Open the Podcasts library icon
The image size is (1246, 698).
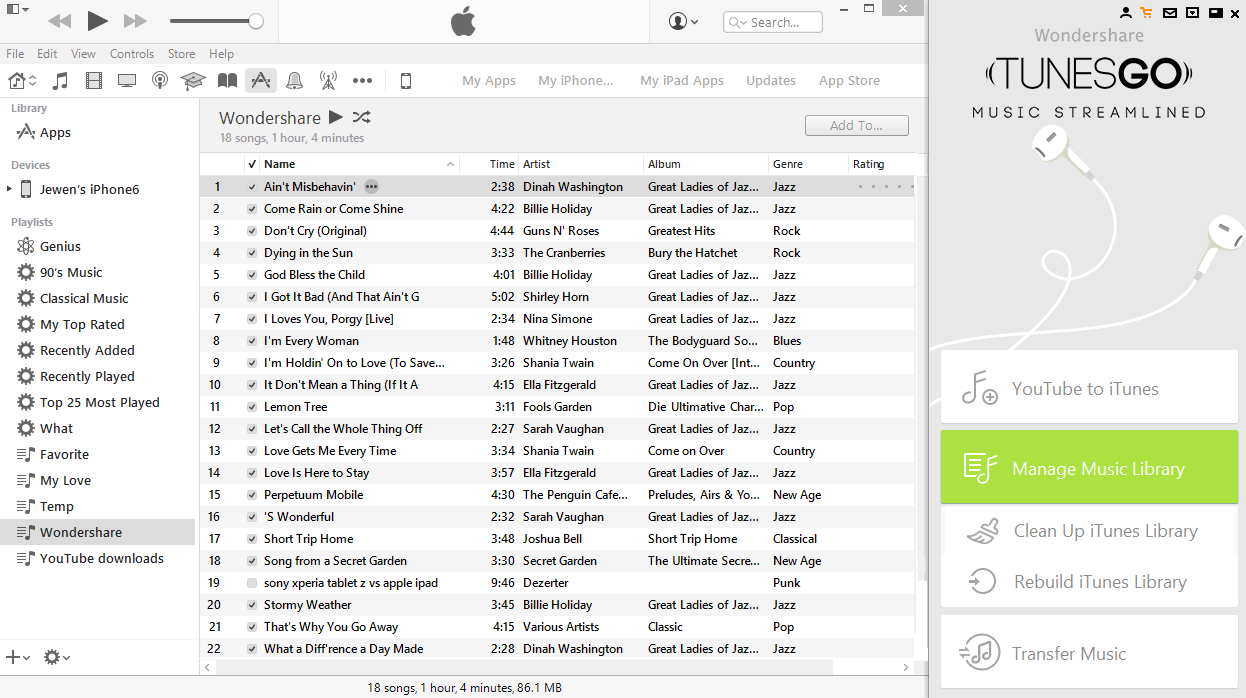(160, 81)
